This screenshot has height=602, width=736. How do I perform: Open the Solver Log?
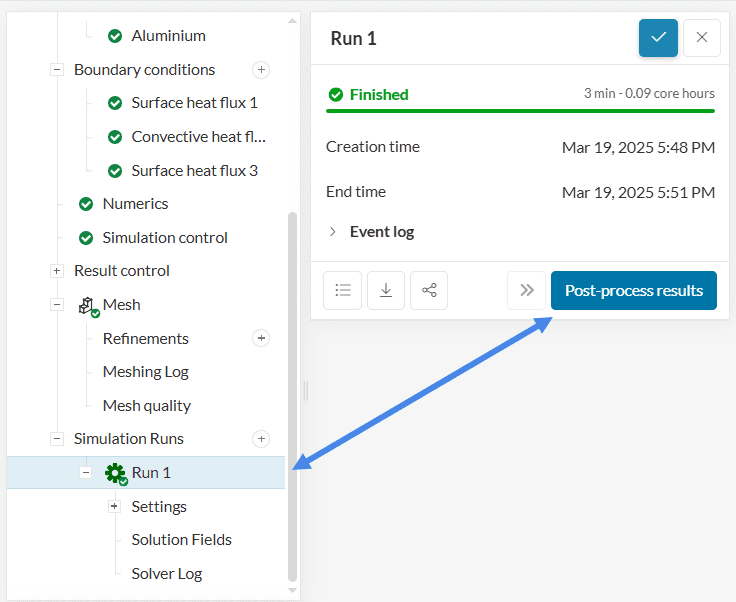[x=166, y=574]
